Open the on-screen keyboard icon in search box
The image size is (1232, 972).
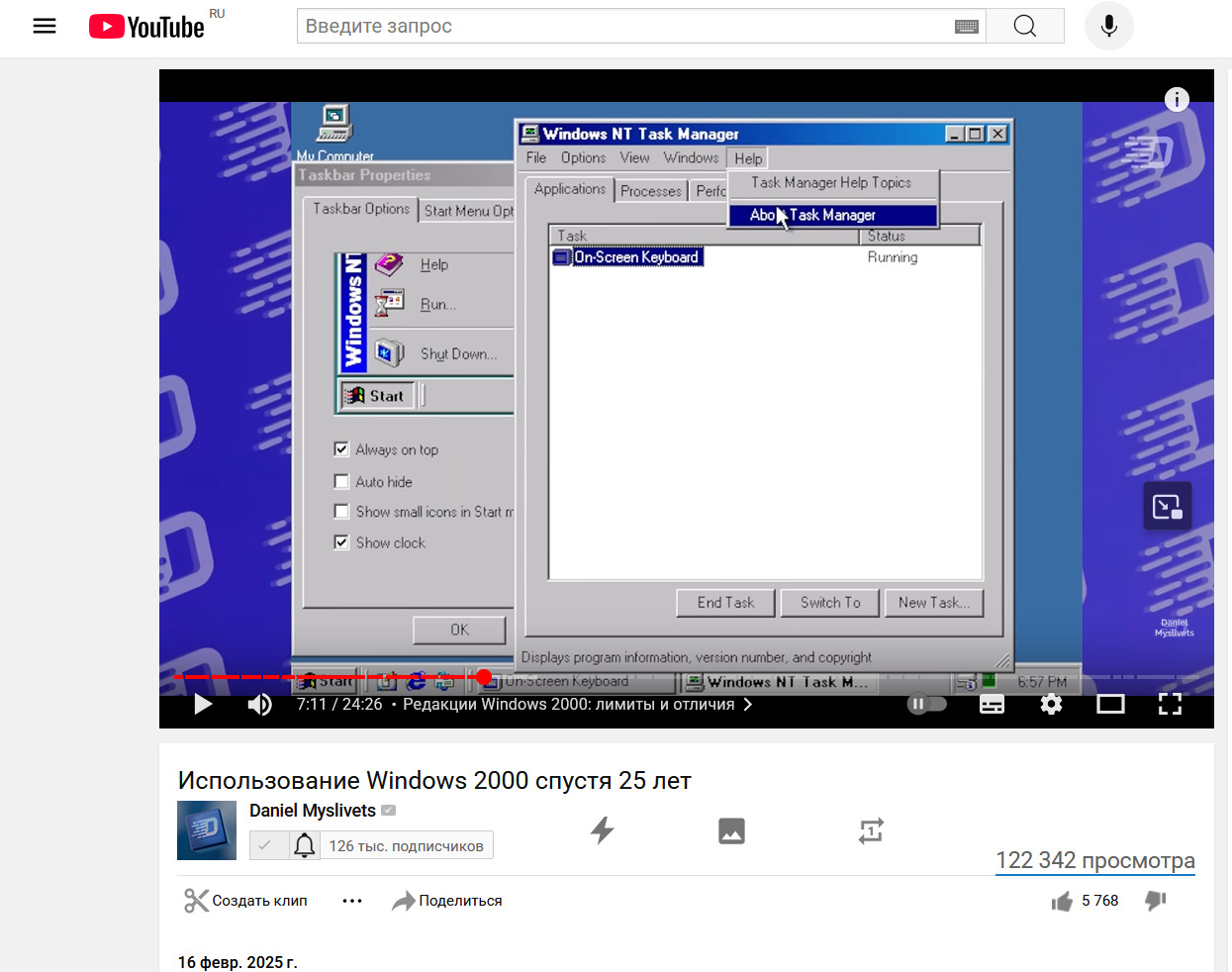point(967,27)
